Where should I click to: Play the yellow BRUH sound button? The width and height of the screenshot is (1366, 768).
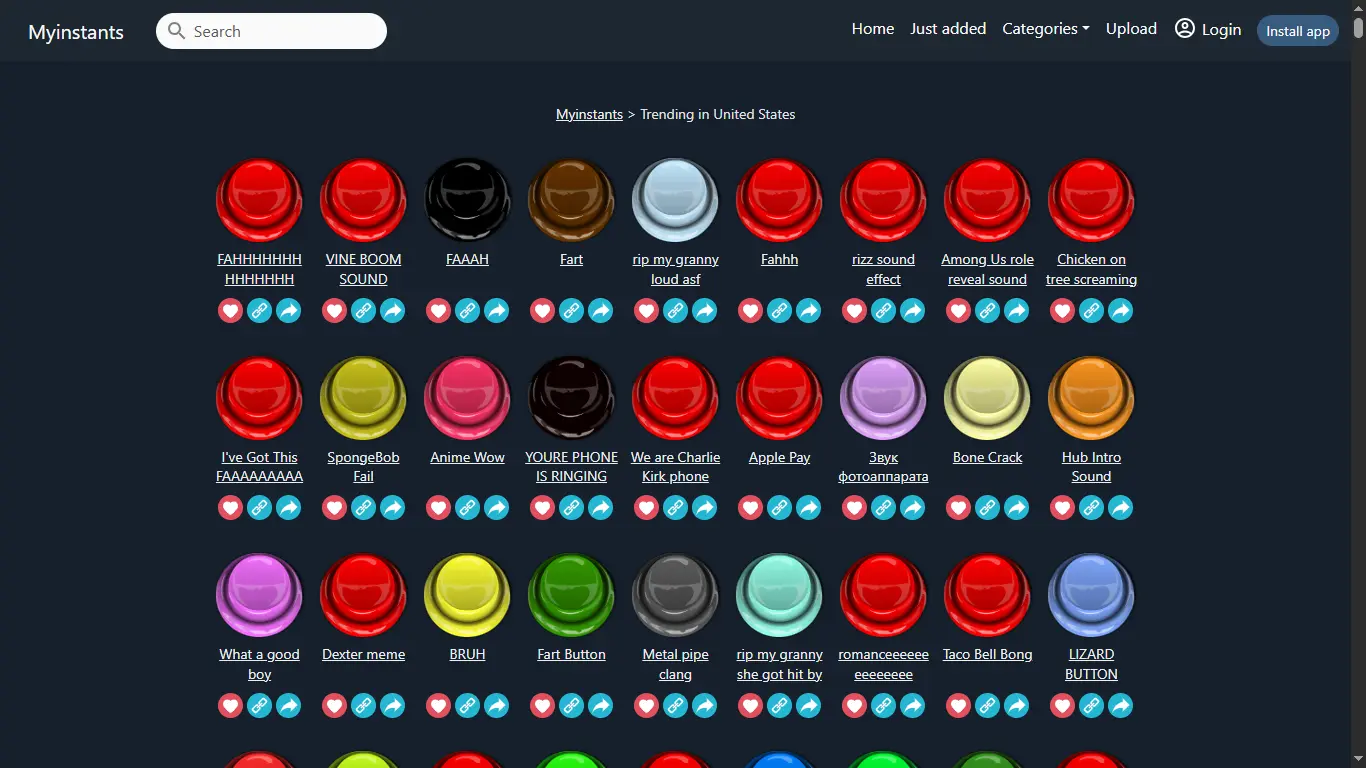(467, 595)
